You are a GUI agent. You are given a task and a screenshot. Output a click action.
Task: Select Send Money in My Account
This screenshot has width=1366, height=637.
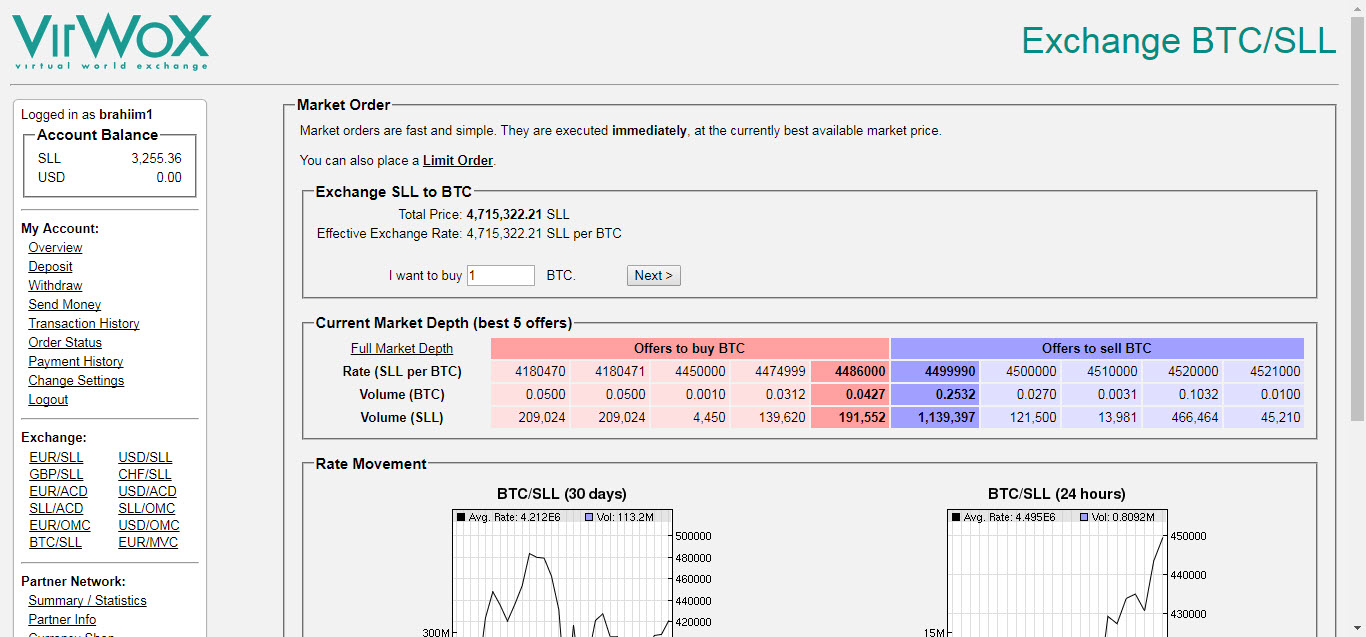[64, 305]
